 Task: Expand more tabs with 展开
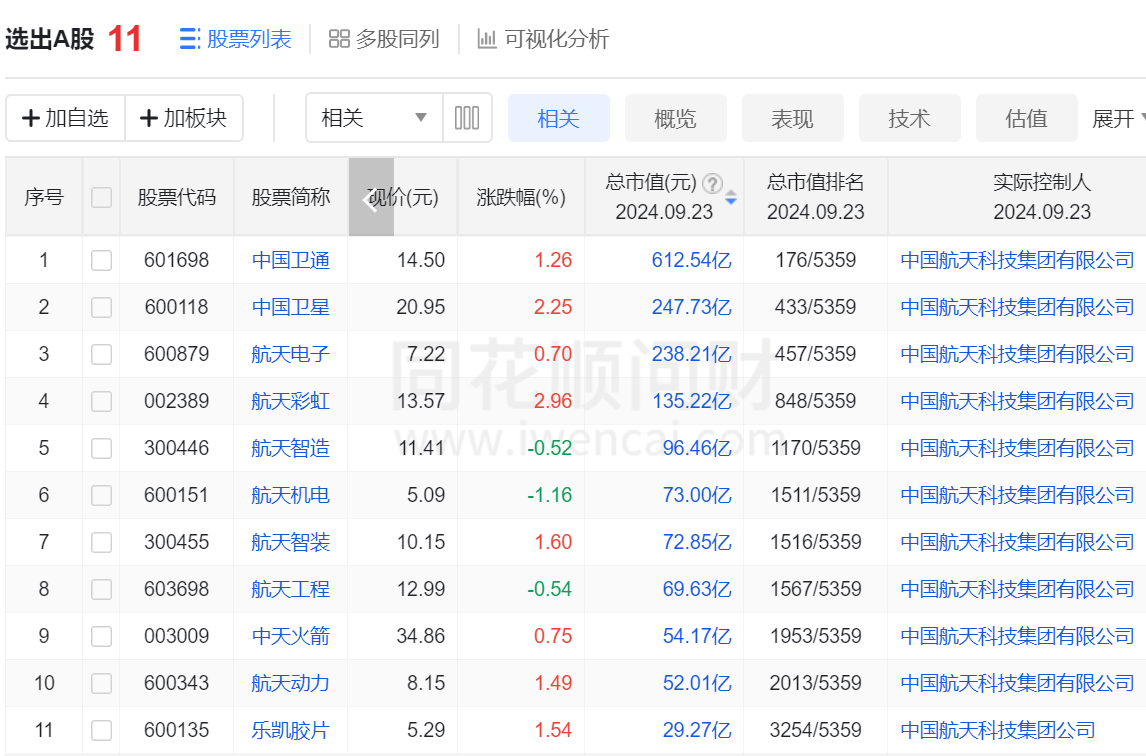coord(1117,118)
